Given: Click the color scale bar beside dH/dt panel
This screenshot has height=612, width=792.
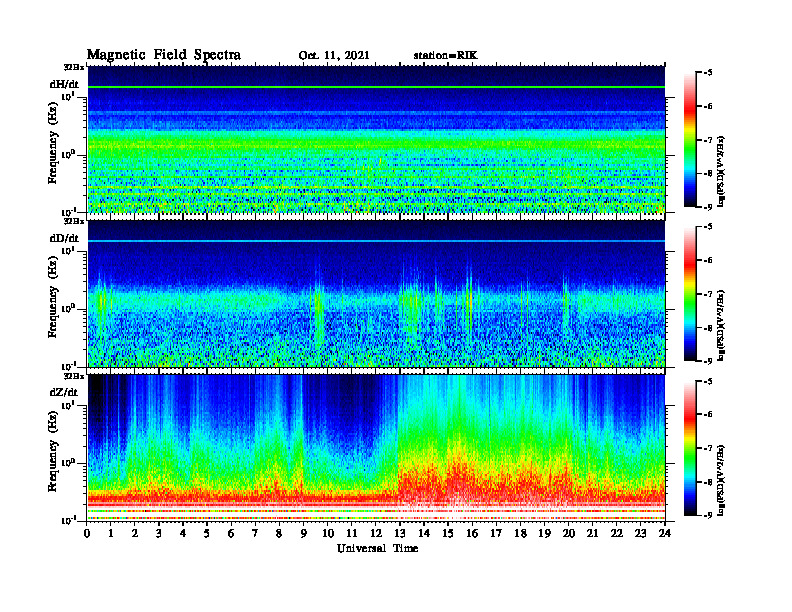Looking at the screenshot, I should (690, 140).
